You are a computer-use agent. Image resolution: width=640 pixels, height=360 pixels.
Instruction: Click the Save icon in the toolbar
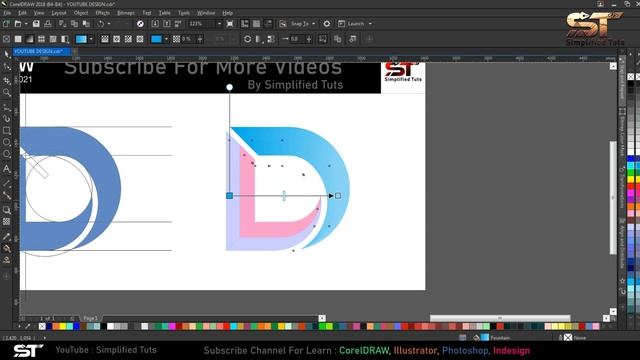(36, 24)
